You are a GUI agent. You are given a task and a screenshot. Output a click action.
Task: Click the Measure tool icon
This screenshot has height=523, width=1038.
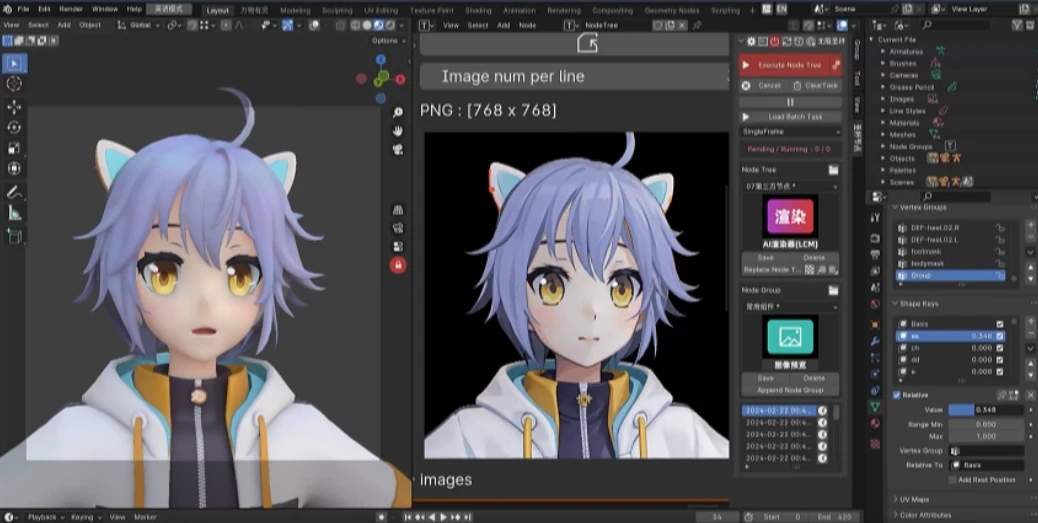[x=14, y=212]
